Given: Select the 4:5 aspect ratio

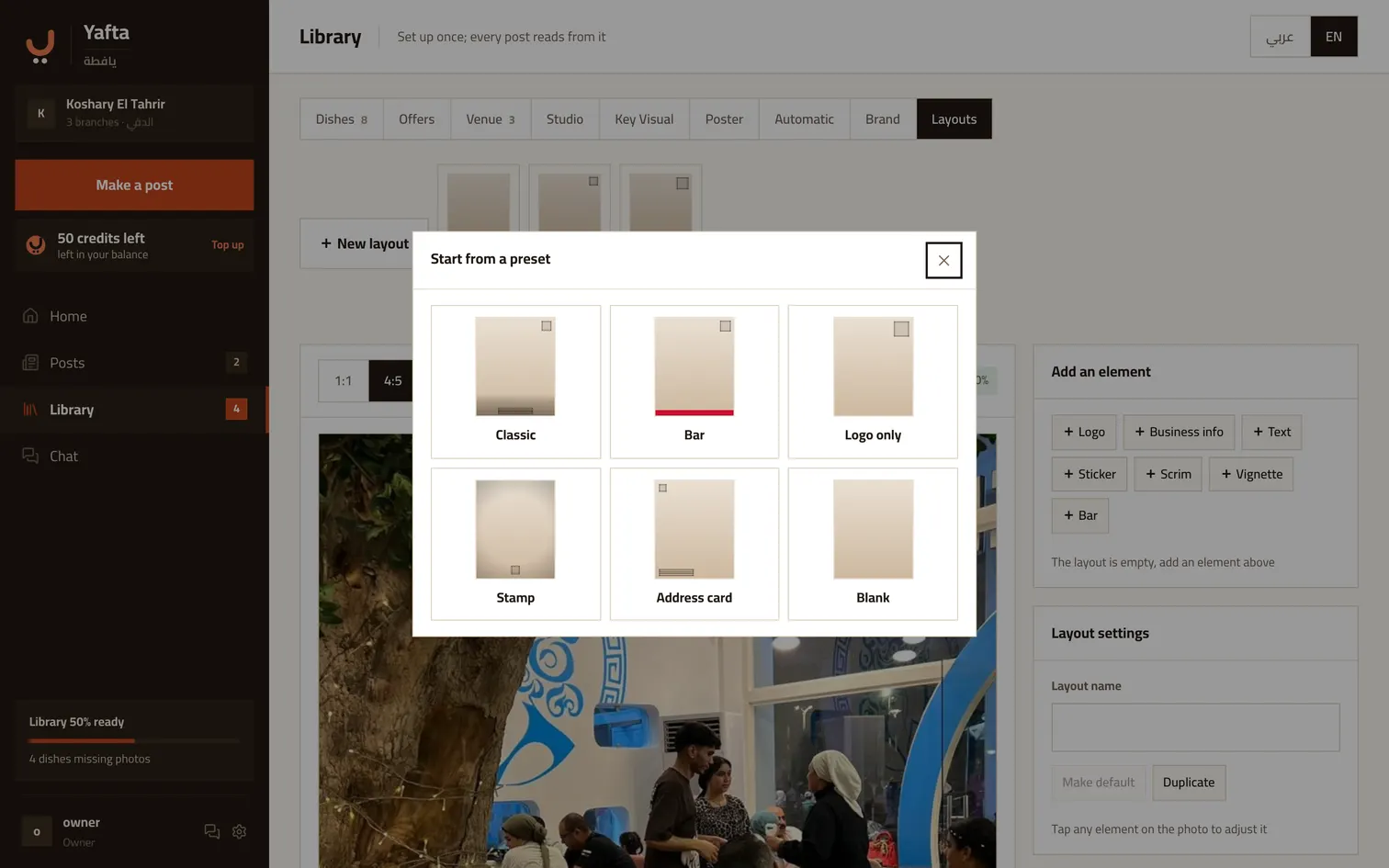Looking at the screenshot, I should [392, 381].
